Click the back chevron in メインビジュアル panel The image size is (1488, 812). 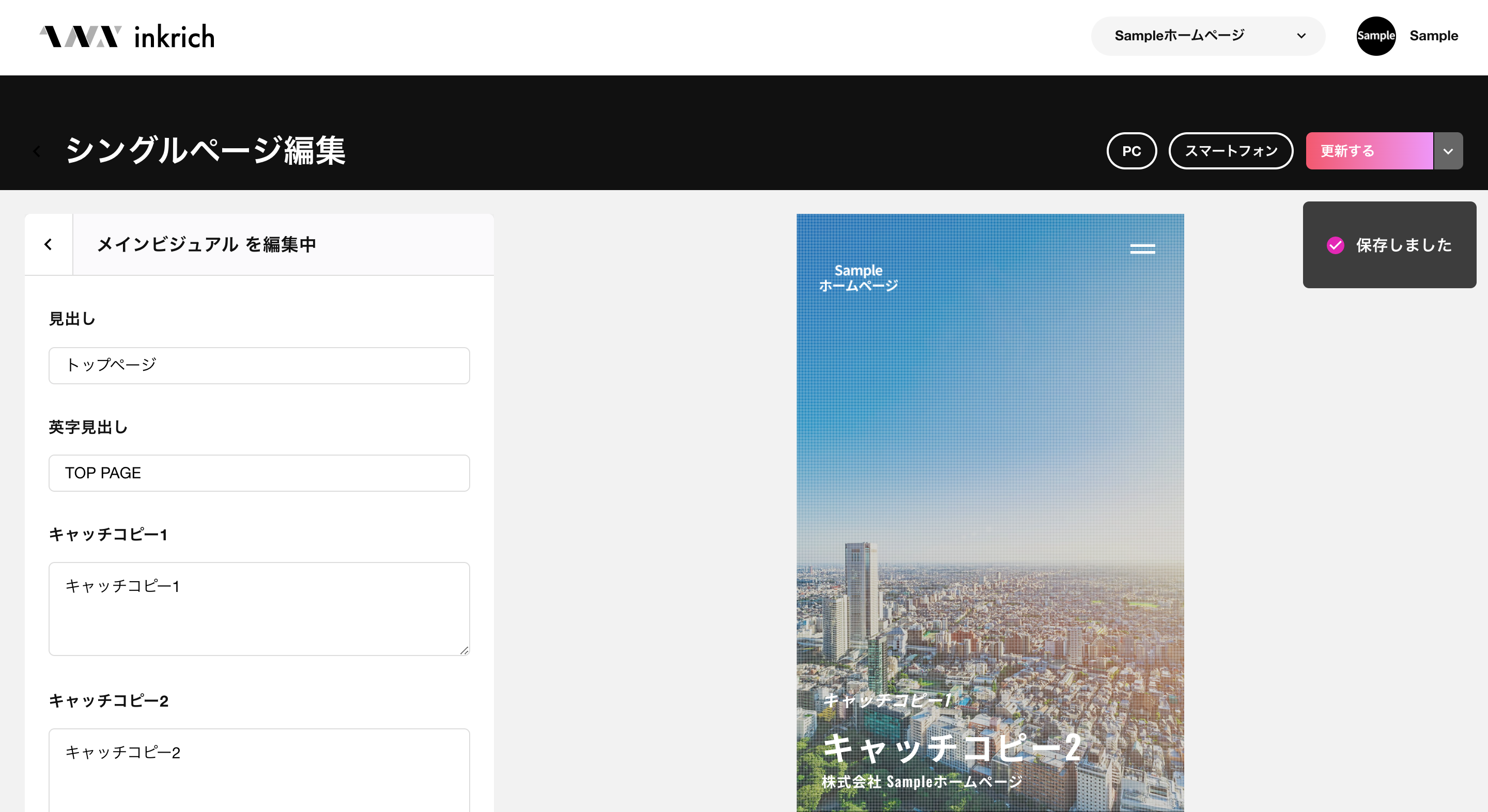click(x=49, y=244)
